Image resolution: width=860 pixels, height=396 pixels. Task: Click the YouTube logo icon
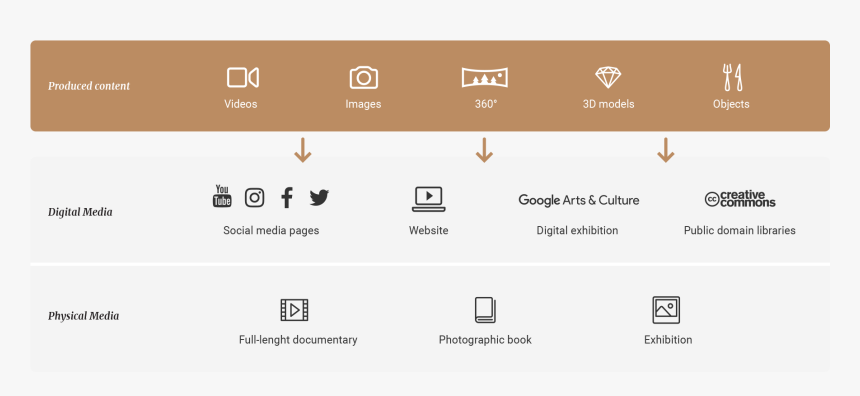222,196
